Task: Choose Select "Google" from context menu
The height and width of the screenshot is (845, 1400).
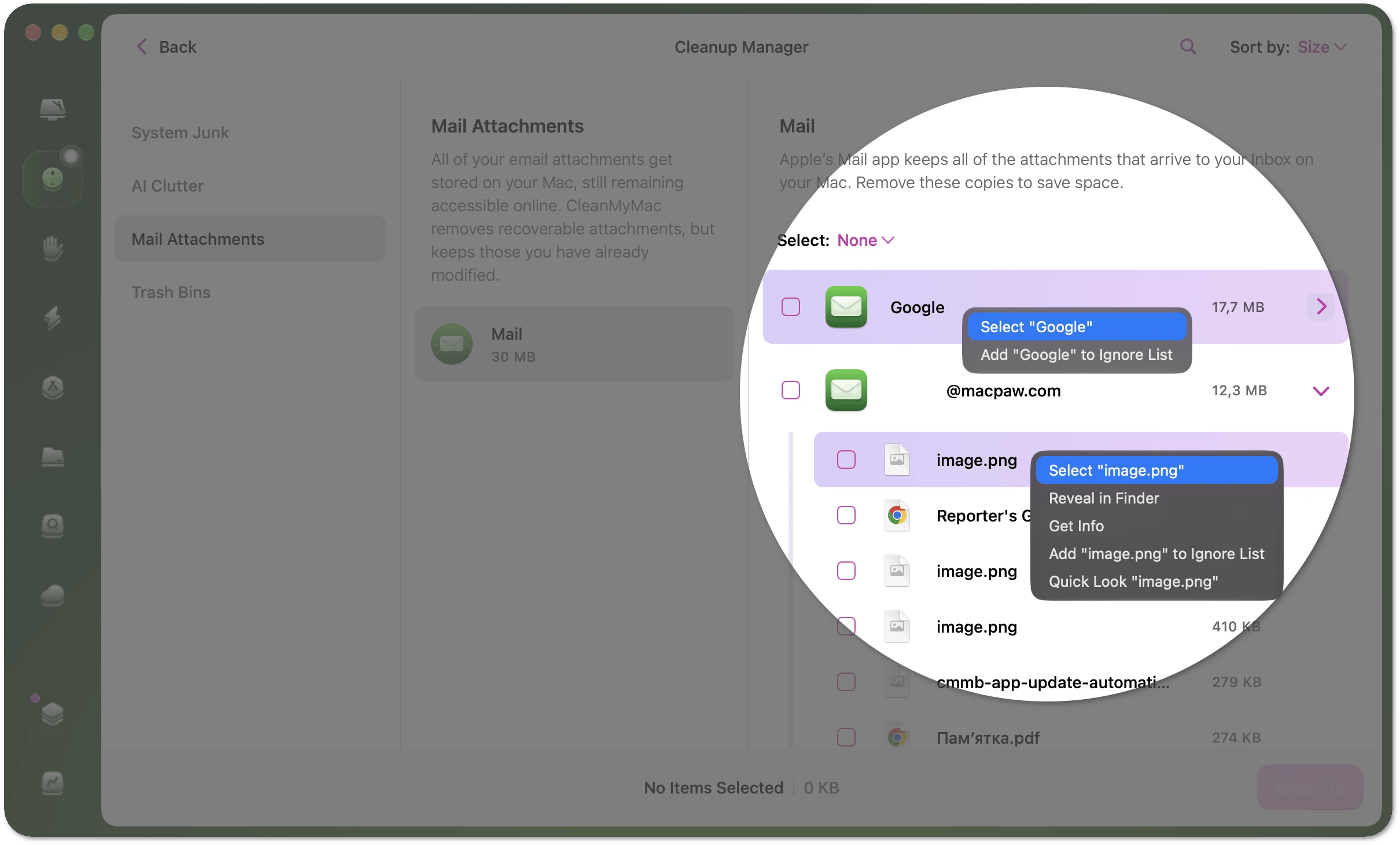Action: (1077, 327)
